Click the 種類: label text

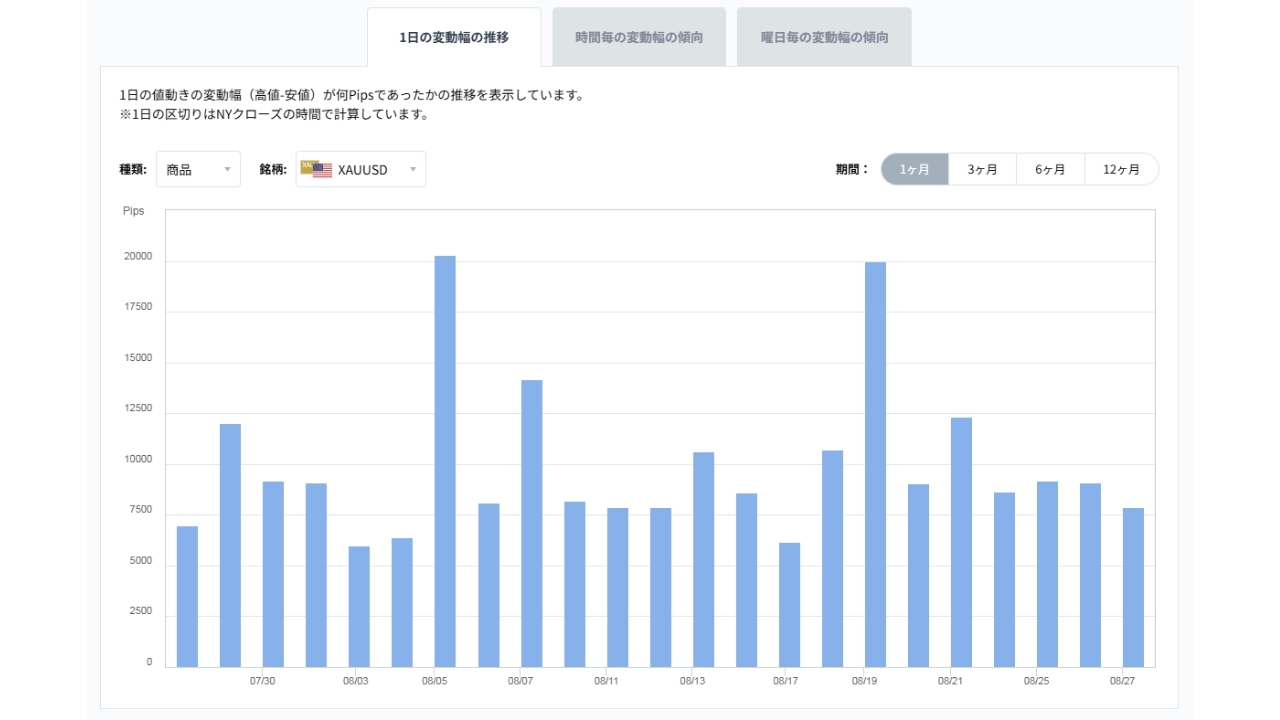pyautogui.click(x=133, y=169)
